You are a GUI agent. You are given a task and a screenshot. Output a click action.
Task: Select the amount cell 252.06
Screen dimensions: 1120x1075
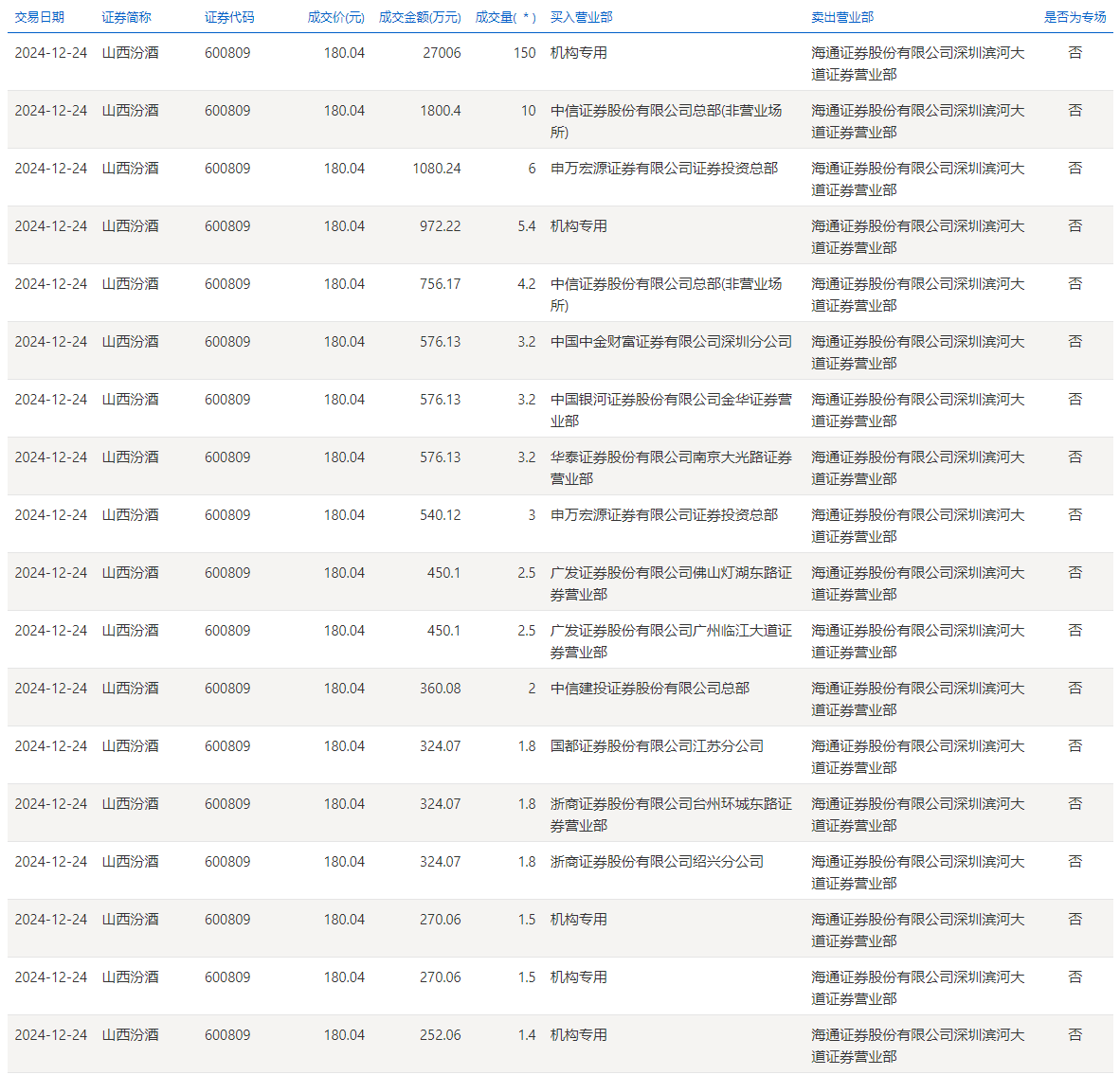[440, 1035]
